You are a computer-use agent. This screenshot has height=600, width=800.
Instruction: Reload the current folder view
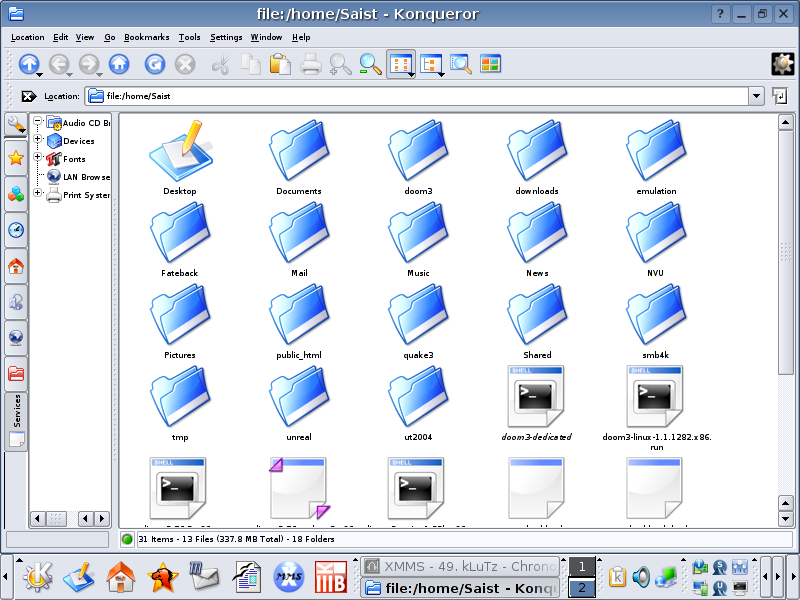(x=155, y=64)
